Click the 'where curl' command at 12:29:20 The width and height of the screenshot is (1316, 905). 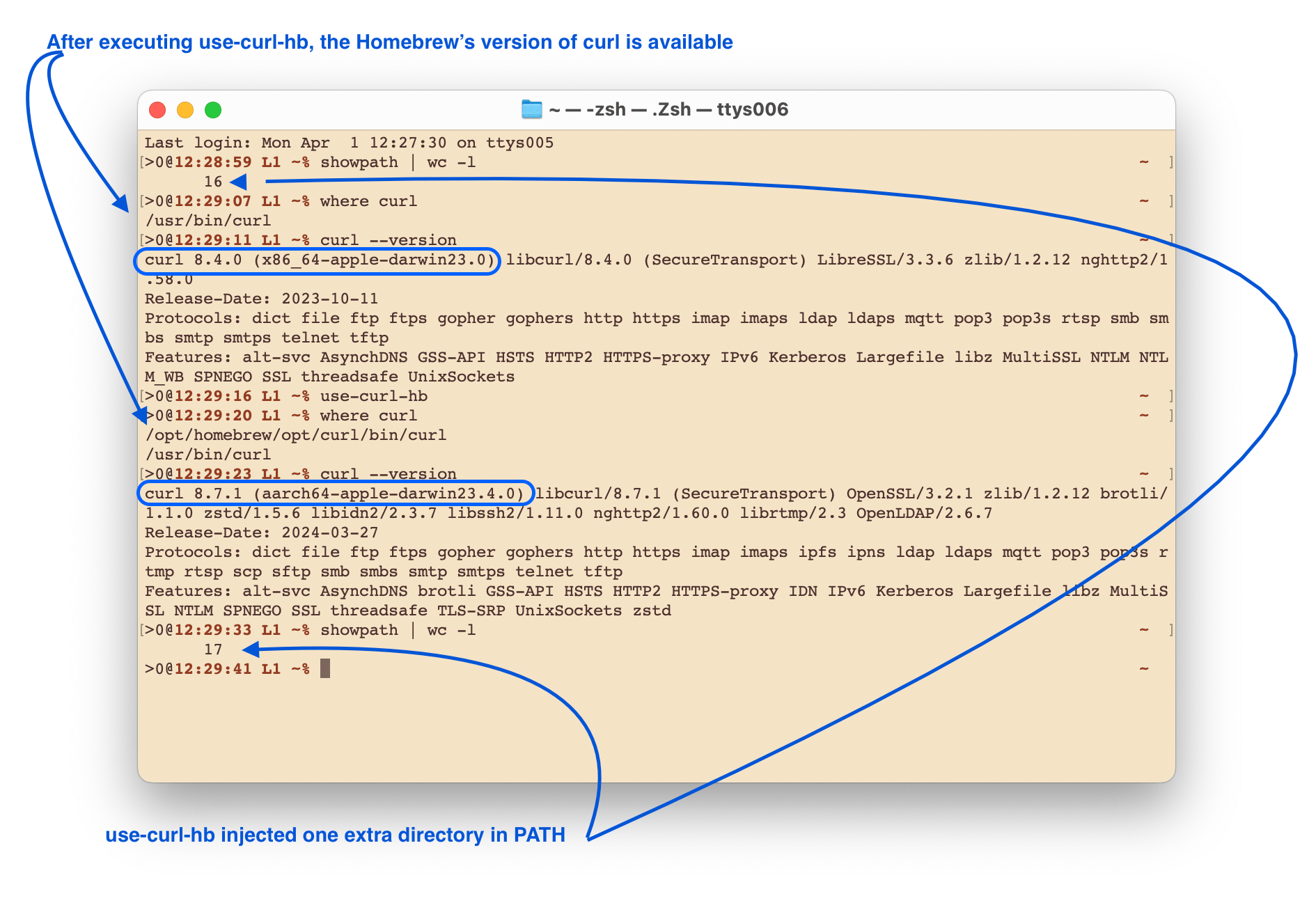368,416
